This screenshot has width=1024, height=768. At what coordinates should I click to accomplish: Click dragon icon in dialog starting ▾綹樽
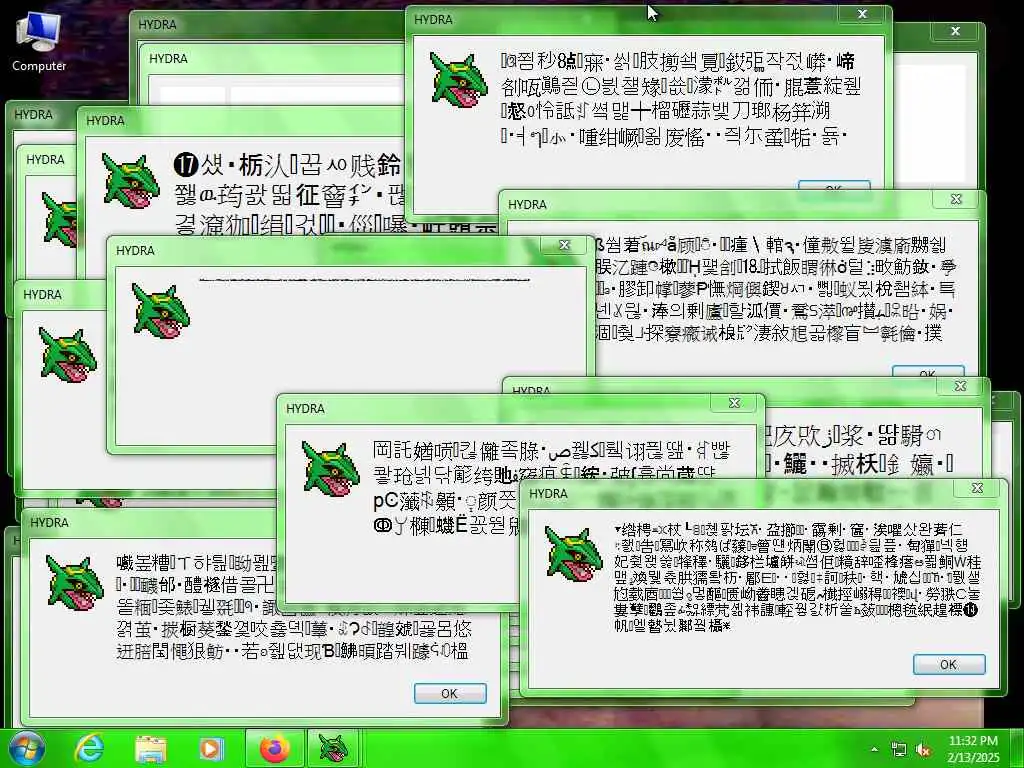573,554
